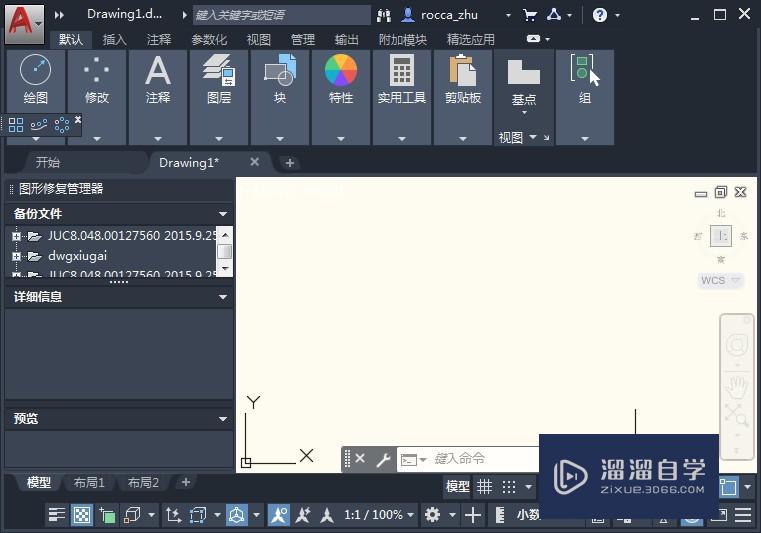Collapse the 详细信息 section arrow
This screenshot has height=533, width=761.
point(223,297)
